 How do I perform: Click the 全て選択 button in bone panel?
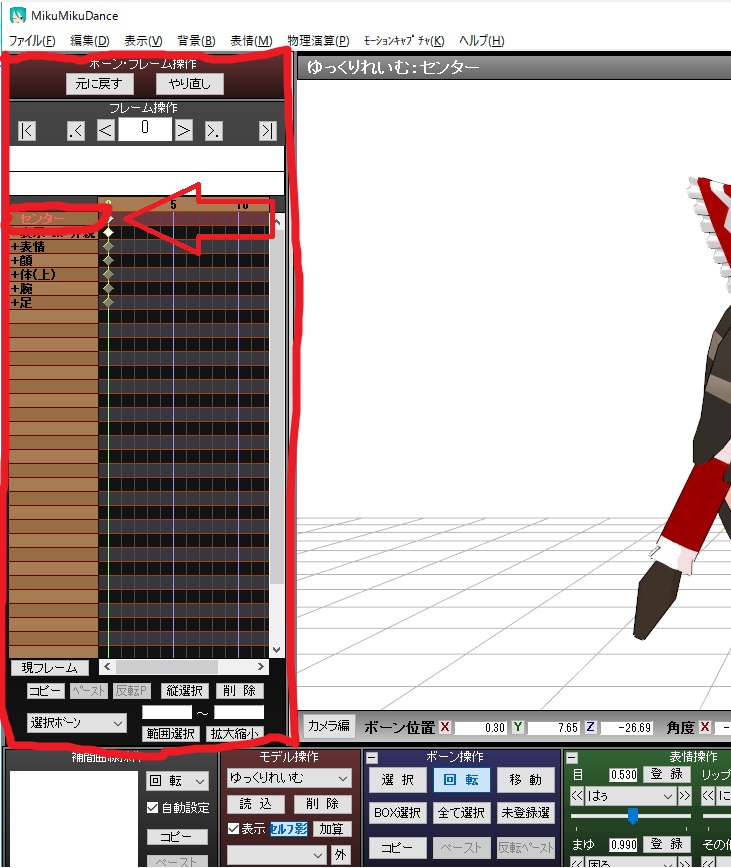pos(461,813)
